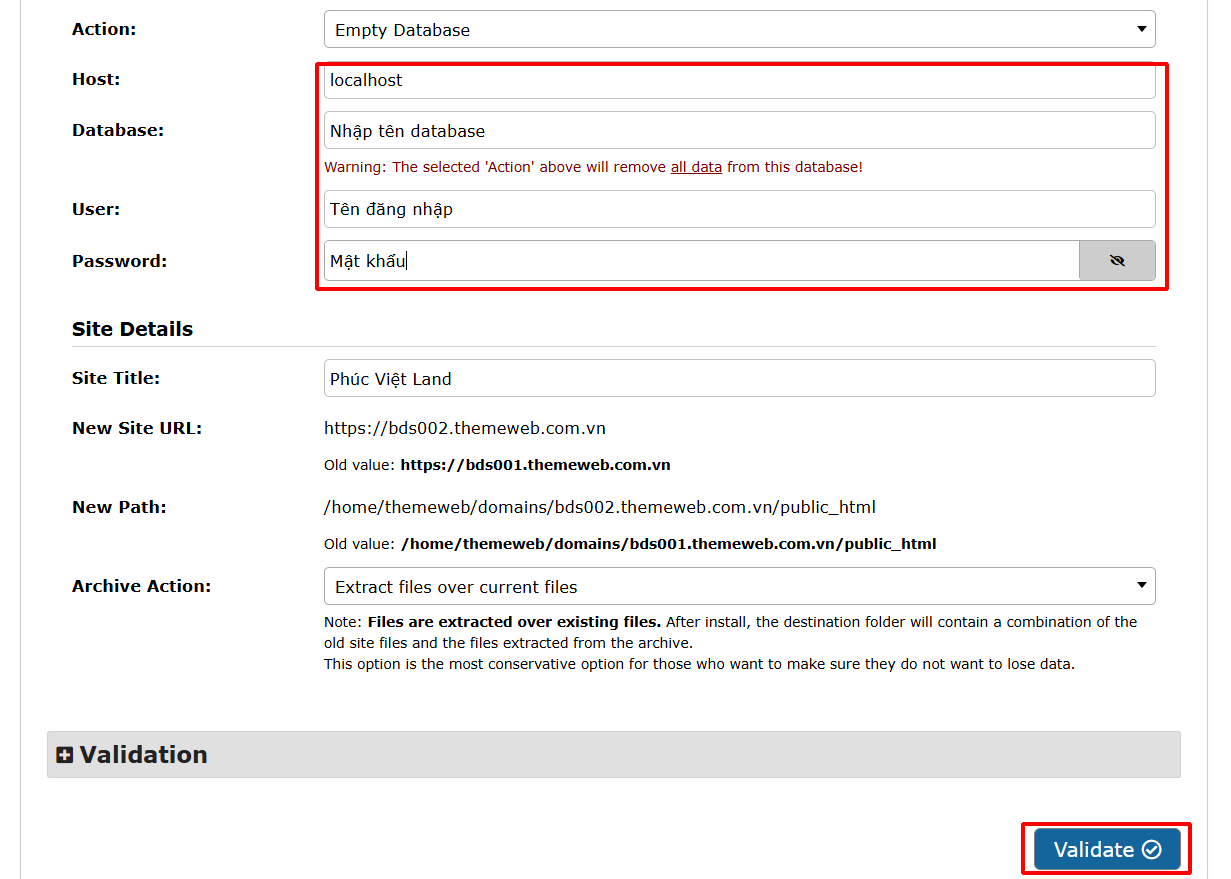
Task: Click the new site URL bds002.themeweb.com.vn
Action: pyautogui.click(x=465, y=428)
